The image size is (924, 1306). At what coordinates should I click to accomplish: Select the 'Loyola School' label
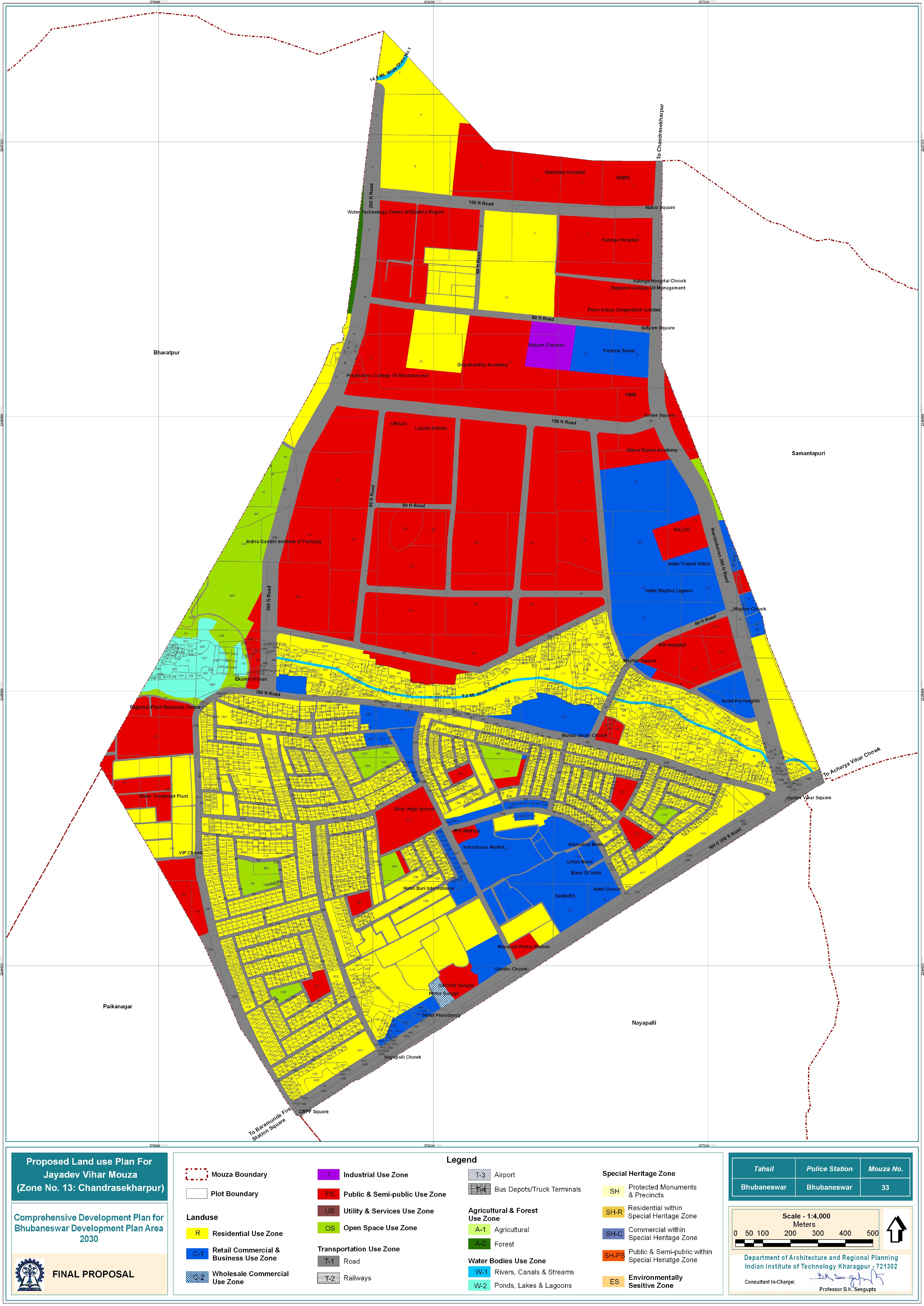[x=431, y=428]
